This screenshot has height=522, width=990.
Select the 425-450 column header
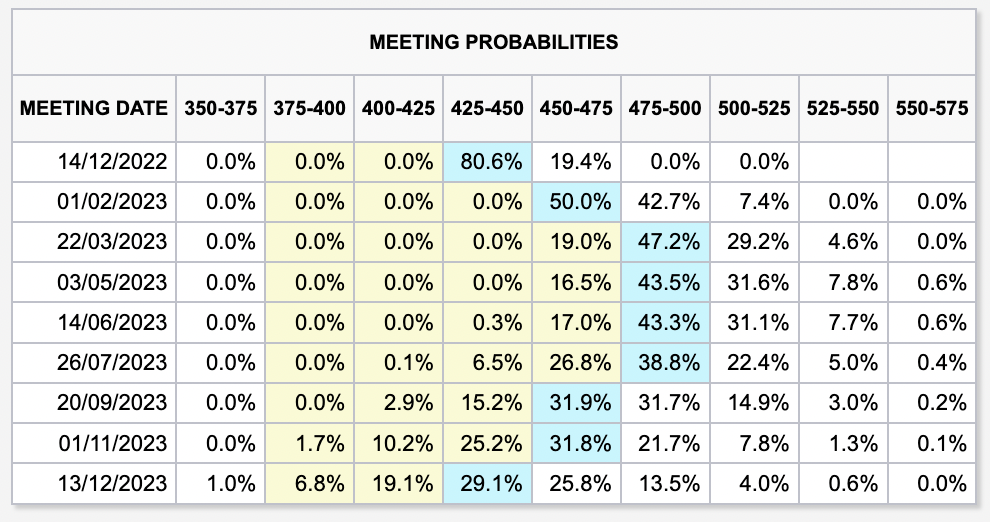(487, 108)
